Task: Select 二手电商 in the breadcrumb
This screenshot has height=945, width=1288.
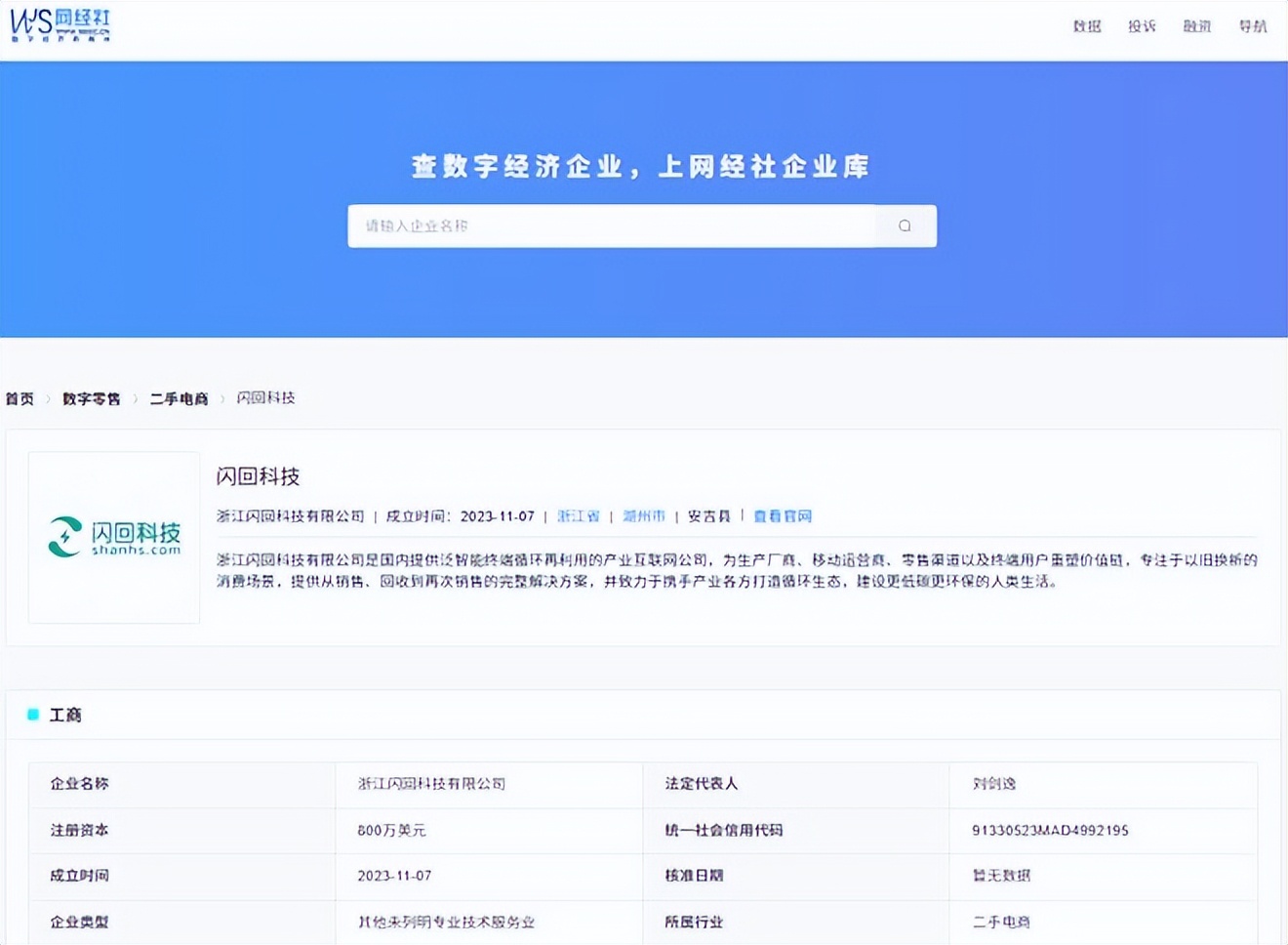Action: pos(179,398)
